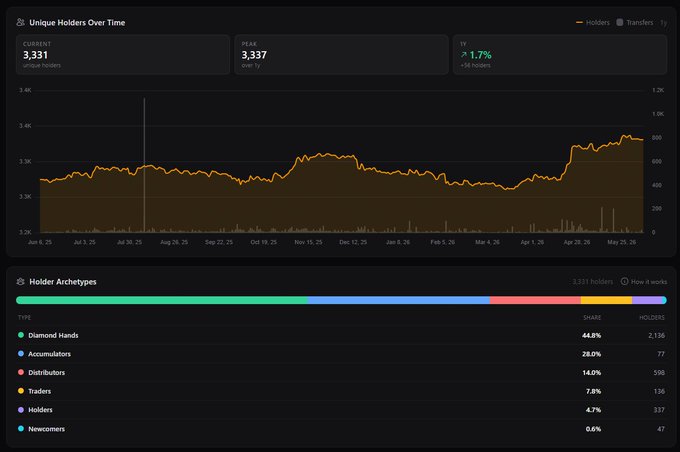Select the Holders archetype row label
Screen dimensions: 680x452
pos(40,410)
